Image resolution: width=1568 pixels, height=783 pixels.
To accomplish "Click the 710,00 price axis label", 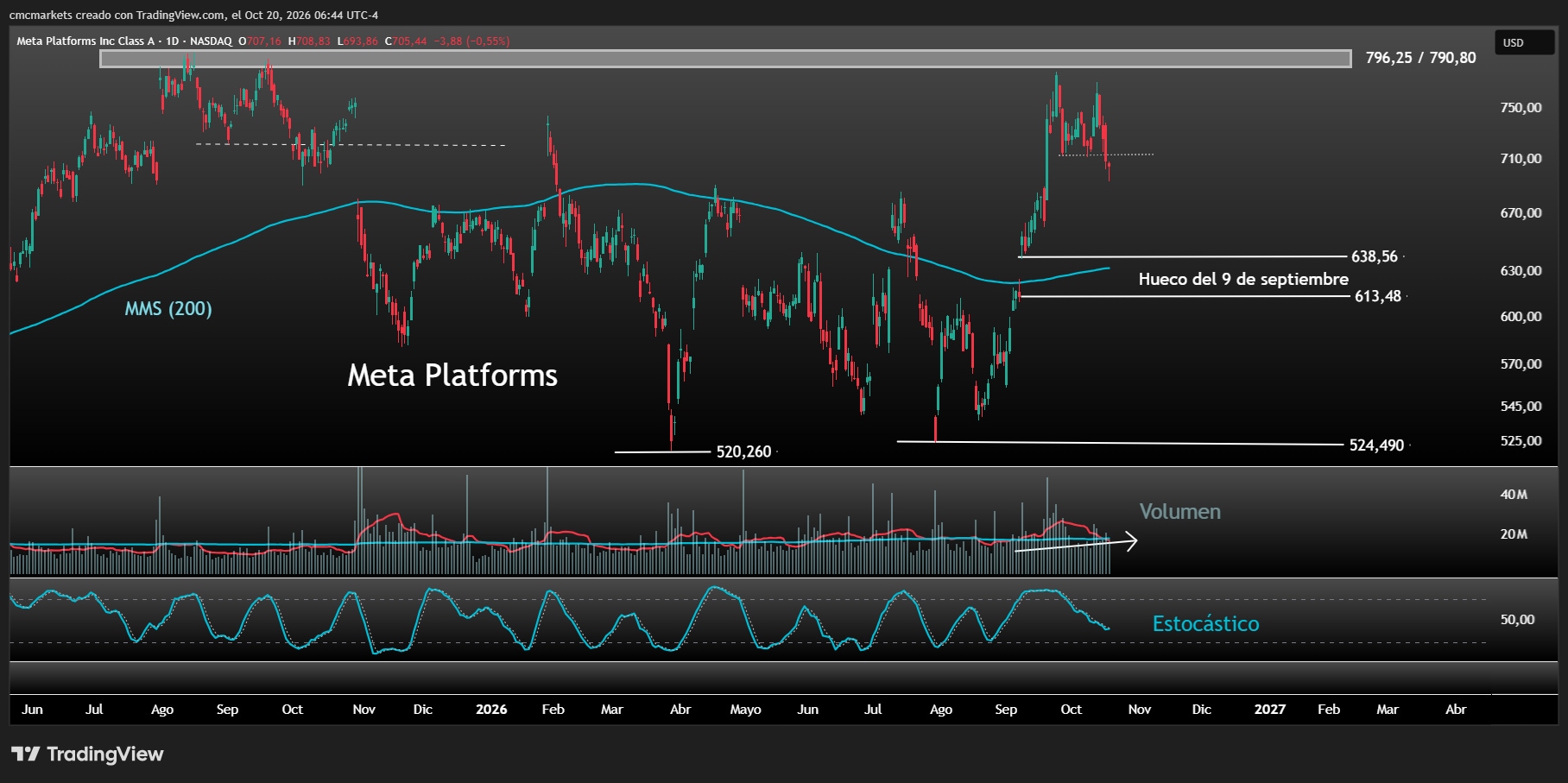I will pyautogui.click(x=1521, y=159).
